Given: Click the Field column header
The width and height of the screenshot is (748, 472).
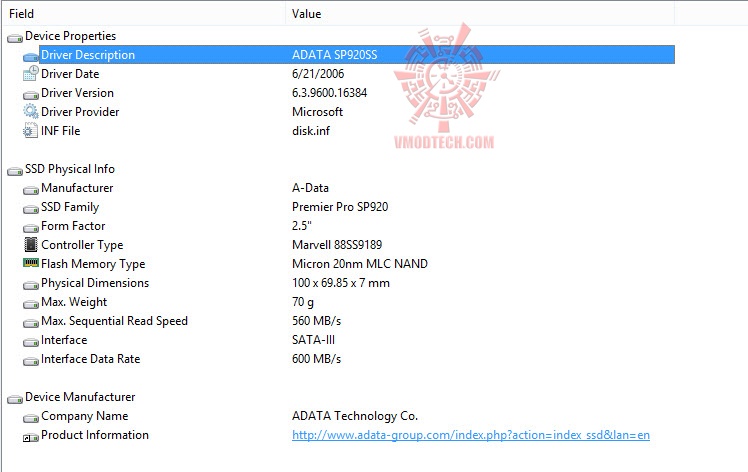Looking at the screenshot, I should pos(21,14).
